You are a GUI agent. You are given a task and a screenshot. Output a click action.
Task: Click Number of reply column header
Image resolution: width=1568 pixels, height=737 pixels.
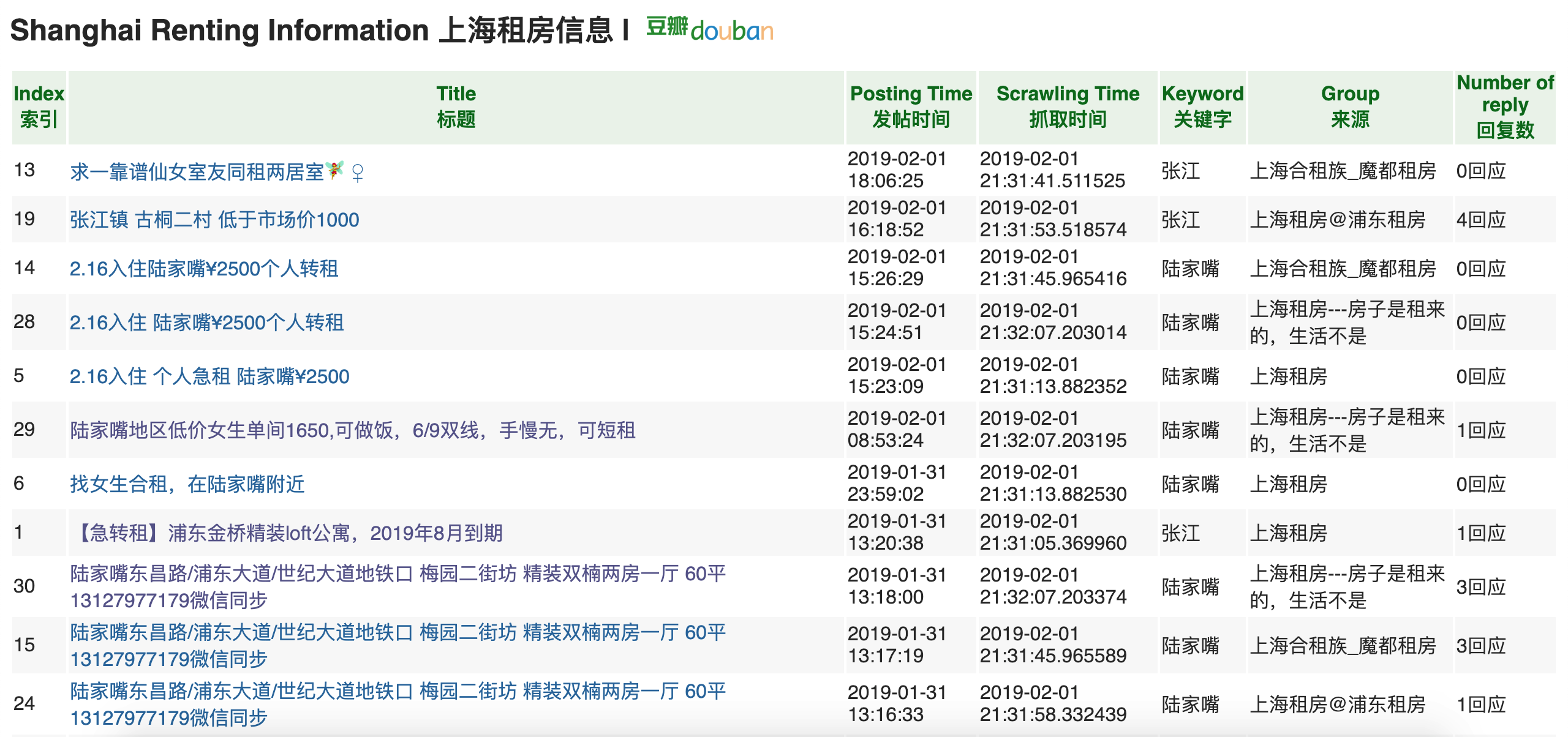tap(1505, 107)
